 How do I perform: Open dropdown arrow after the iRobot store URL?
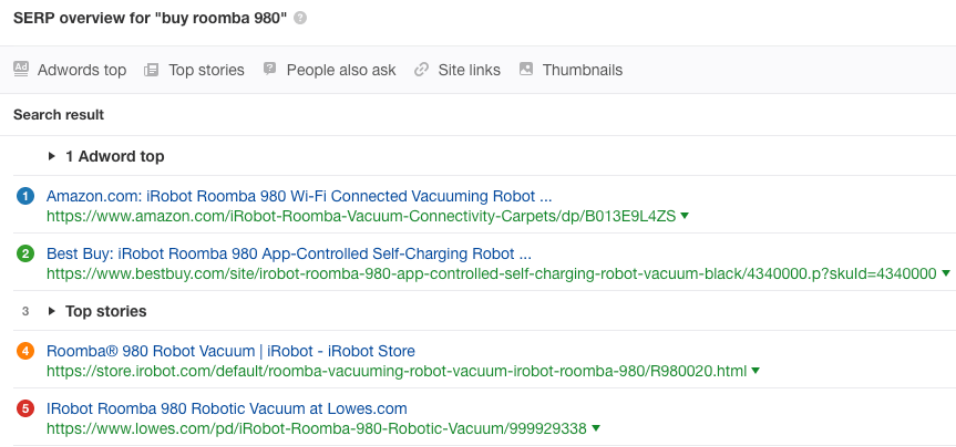coord(755,370)
